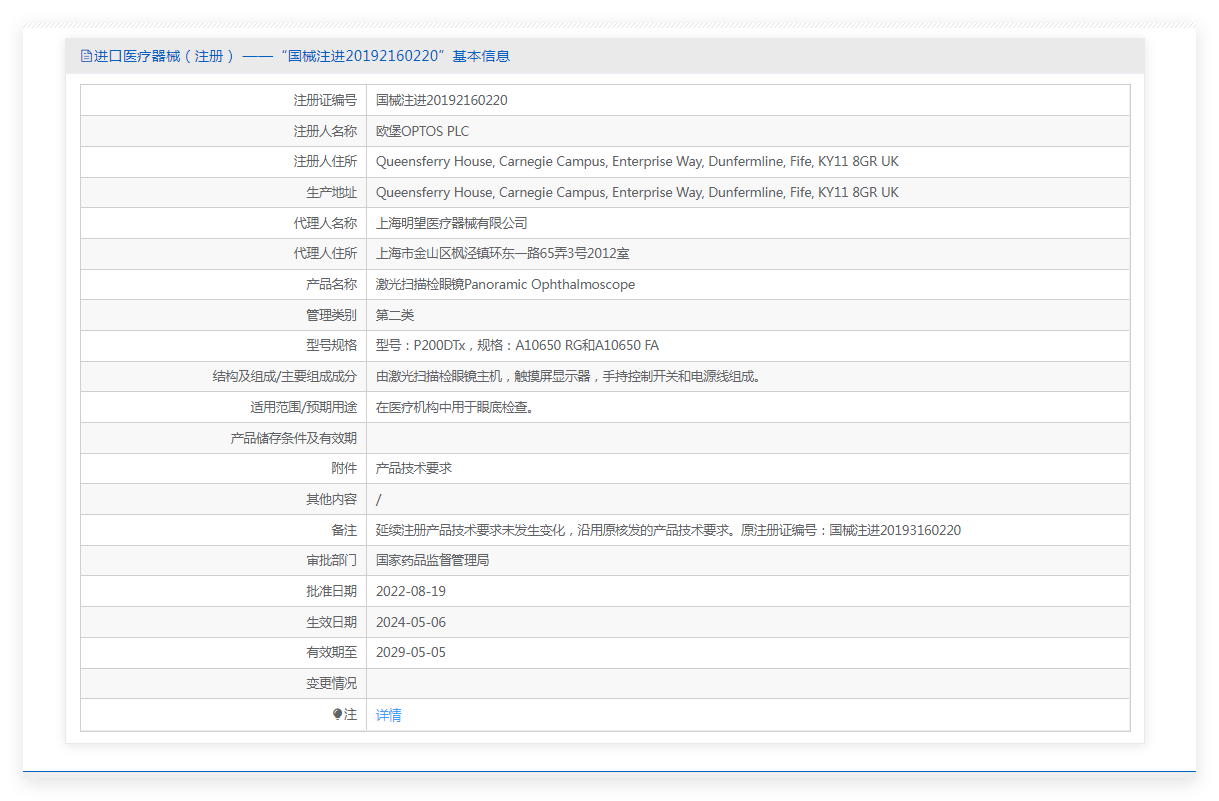Click the 附件 label
Screen dimensions: 1219x801
pyautogui.click(x=344, y=468)
